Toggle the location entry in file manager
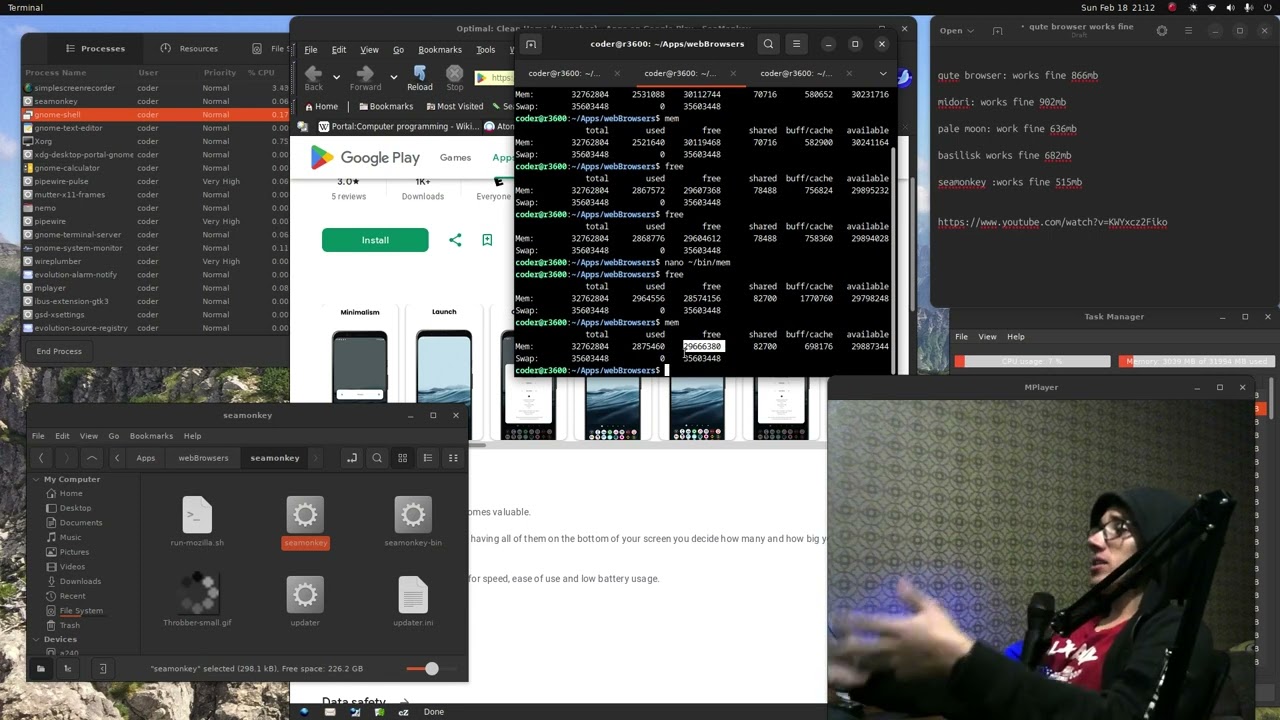 click(351, 458)
